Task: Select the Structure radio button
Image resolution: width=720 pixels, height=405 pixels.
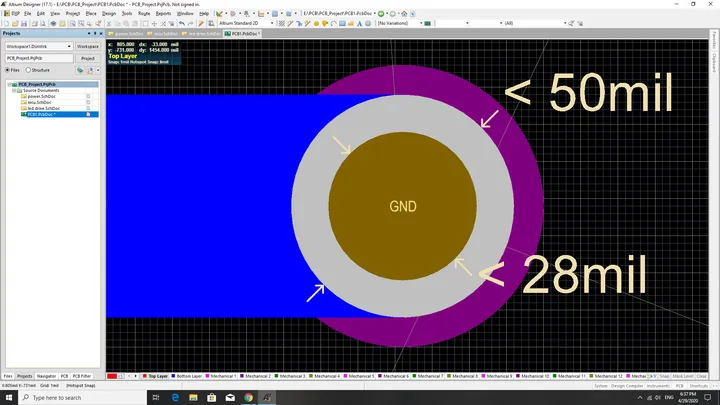Action: [x=28, y=70]
